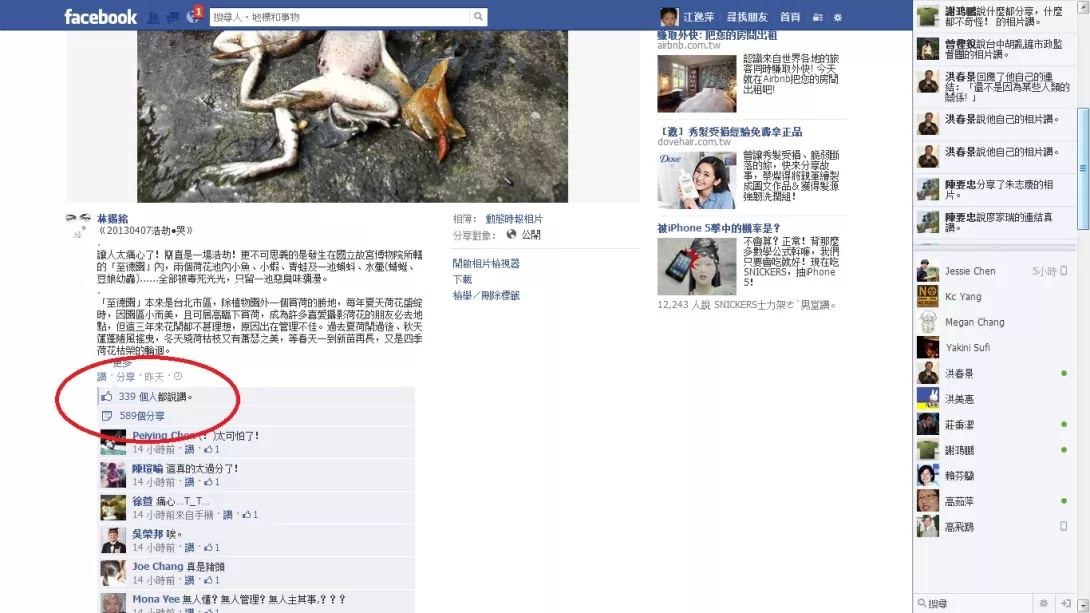Image resolution: width=1090 pixels, height=613 pixels.
Task: Open the account settings gear in header
Action: [x=838, y=17]
